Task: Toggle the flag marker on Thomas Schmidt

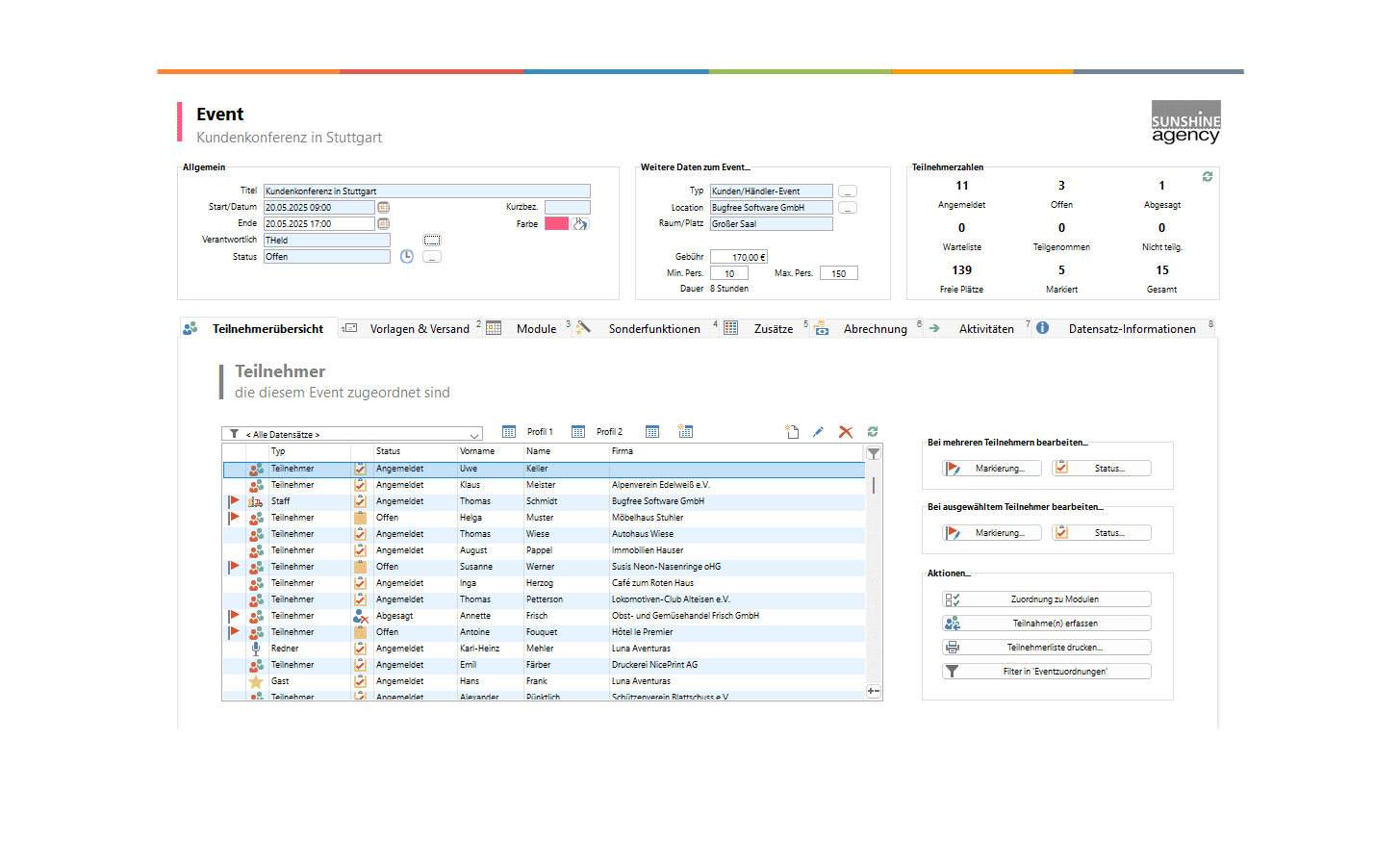Action: [234, 501]
